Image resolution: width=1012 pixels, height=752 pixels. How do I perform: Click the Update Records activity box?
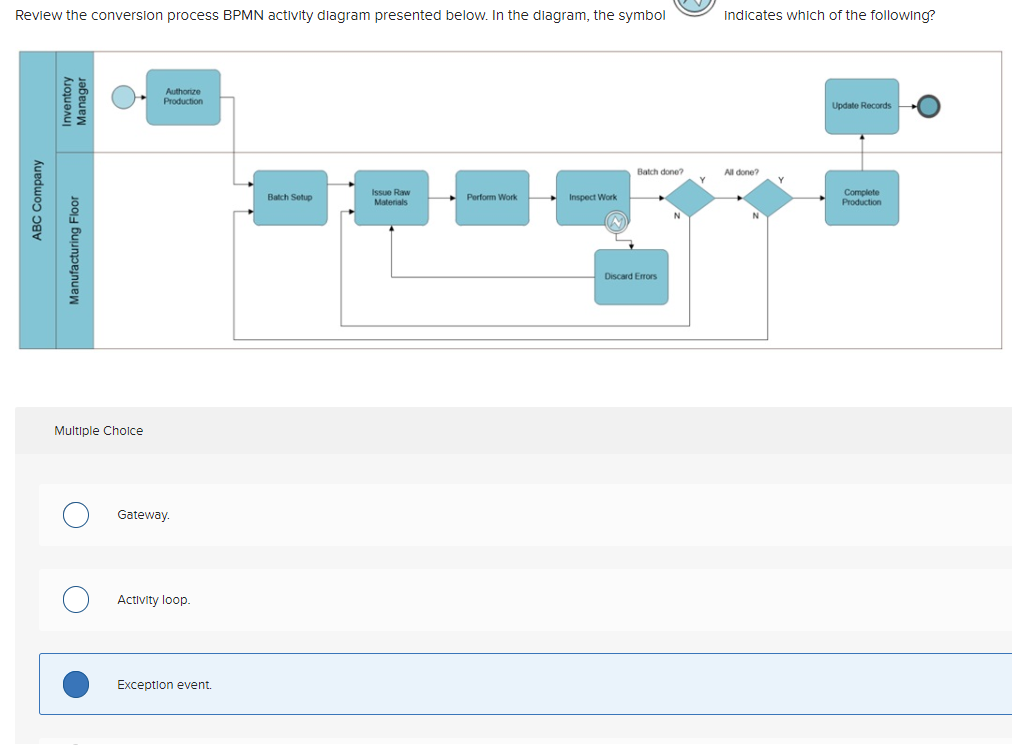point(861,104)
